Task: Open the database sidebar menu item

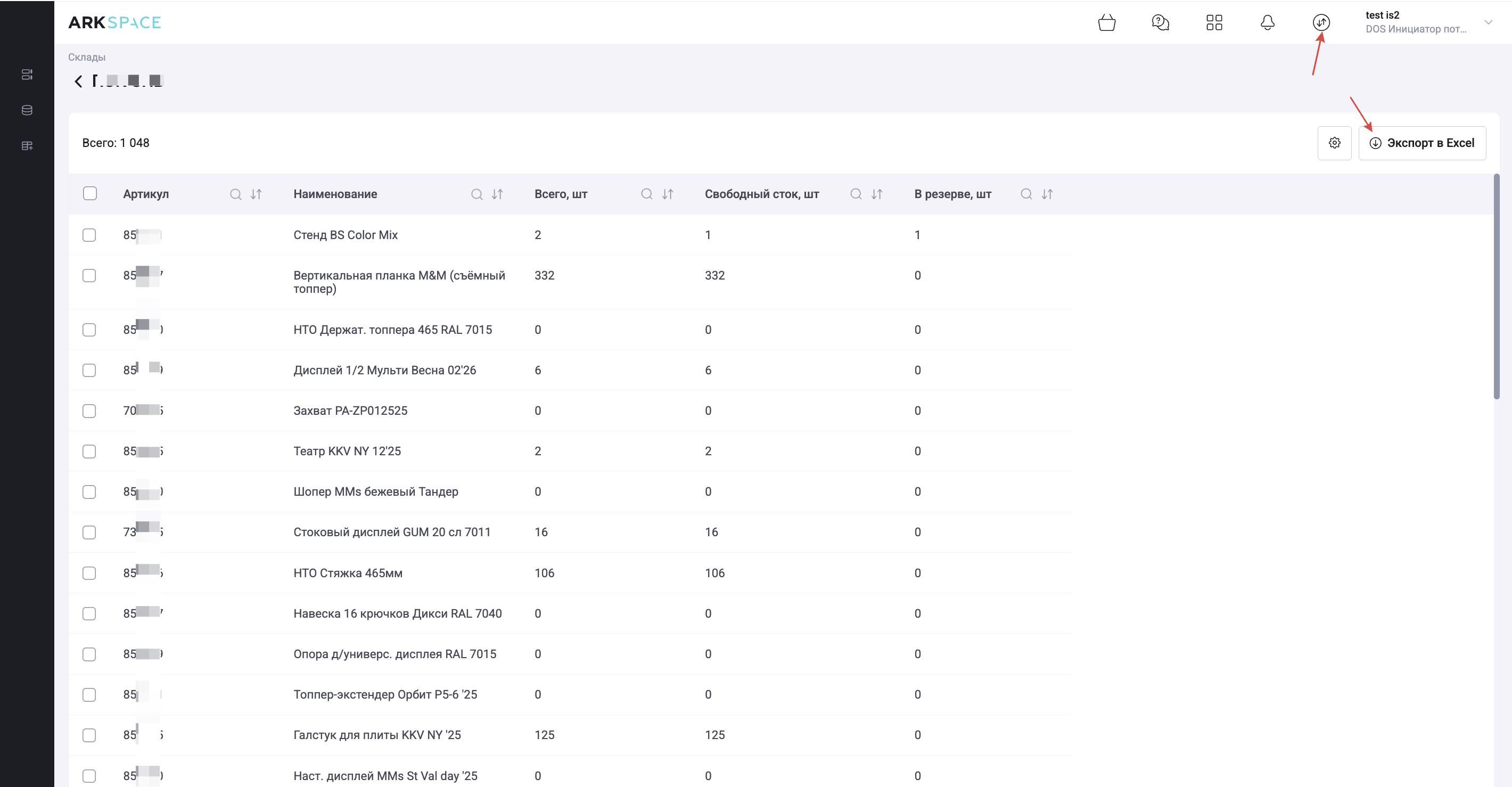Action: (x=27, y=110)
